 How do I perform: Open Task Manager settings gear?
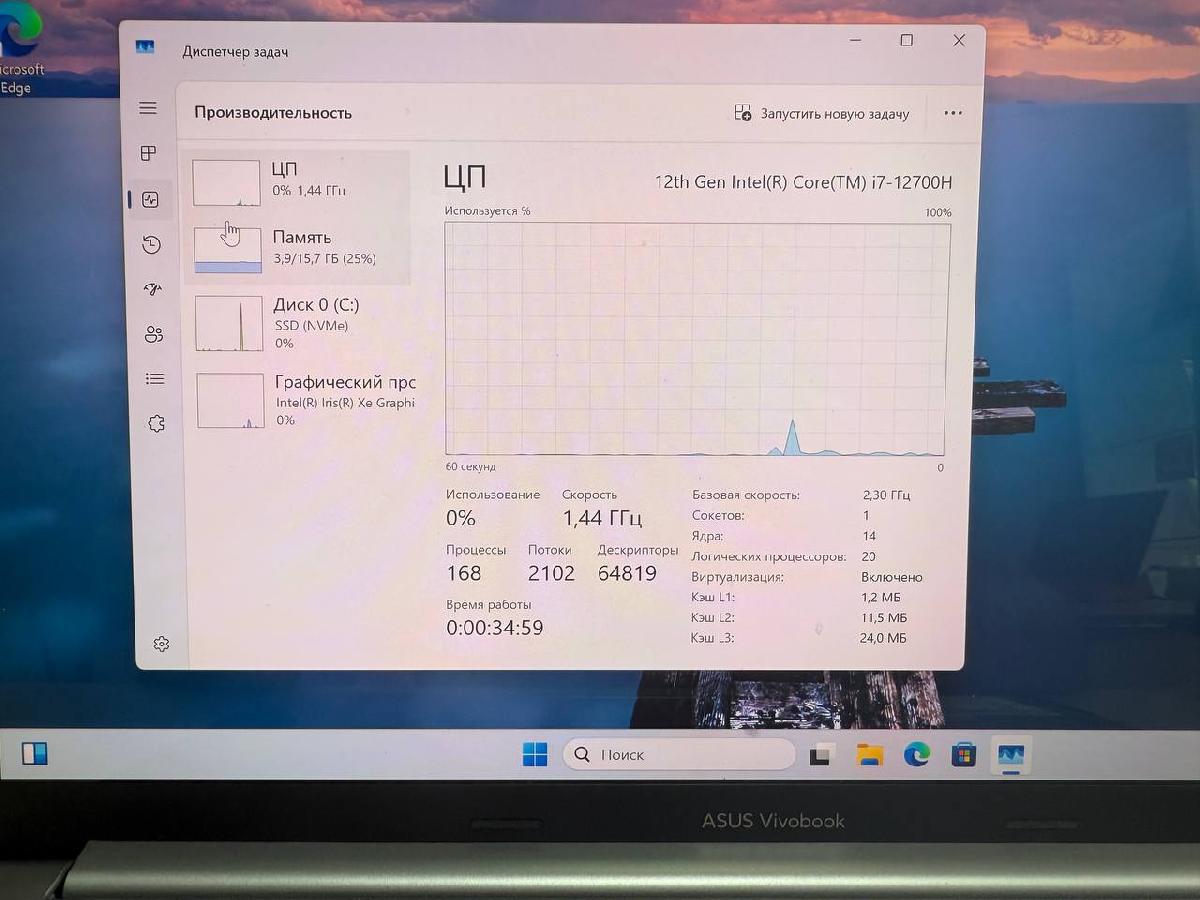(x=160, y=644)
